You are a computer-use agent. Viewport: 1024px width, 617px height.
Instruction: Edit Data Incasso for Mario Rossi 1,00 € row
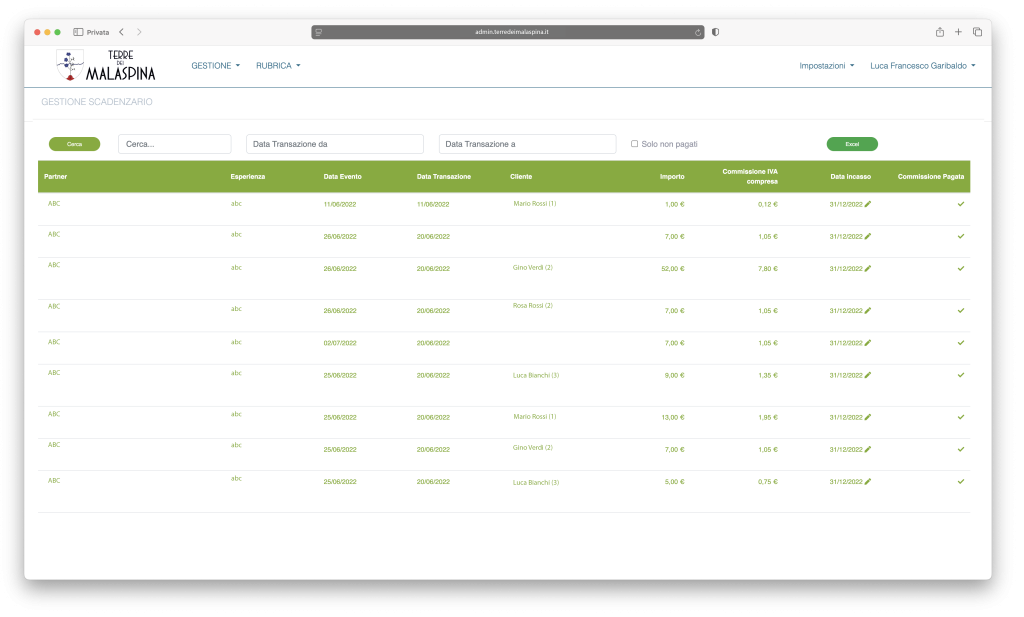868,204
